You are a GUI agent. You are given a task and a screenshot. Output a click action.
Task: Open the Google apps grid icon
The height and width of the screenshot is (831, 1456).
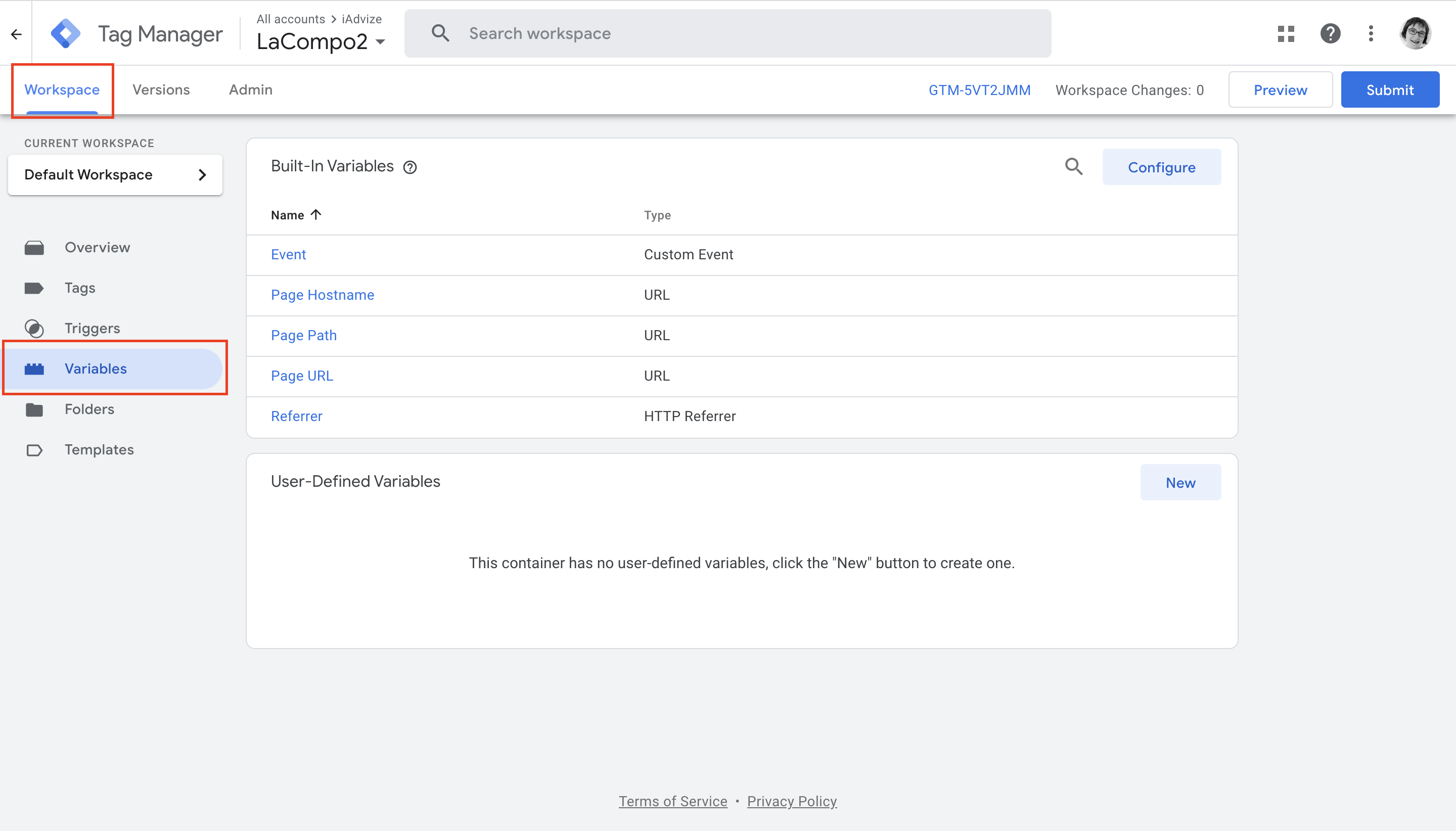(1286, 34)
